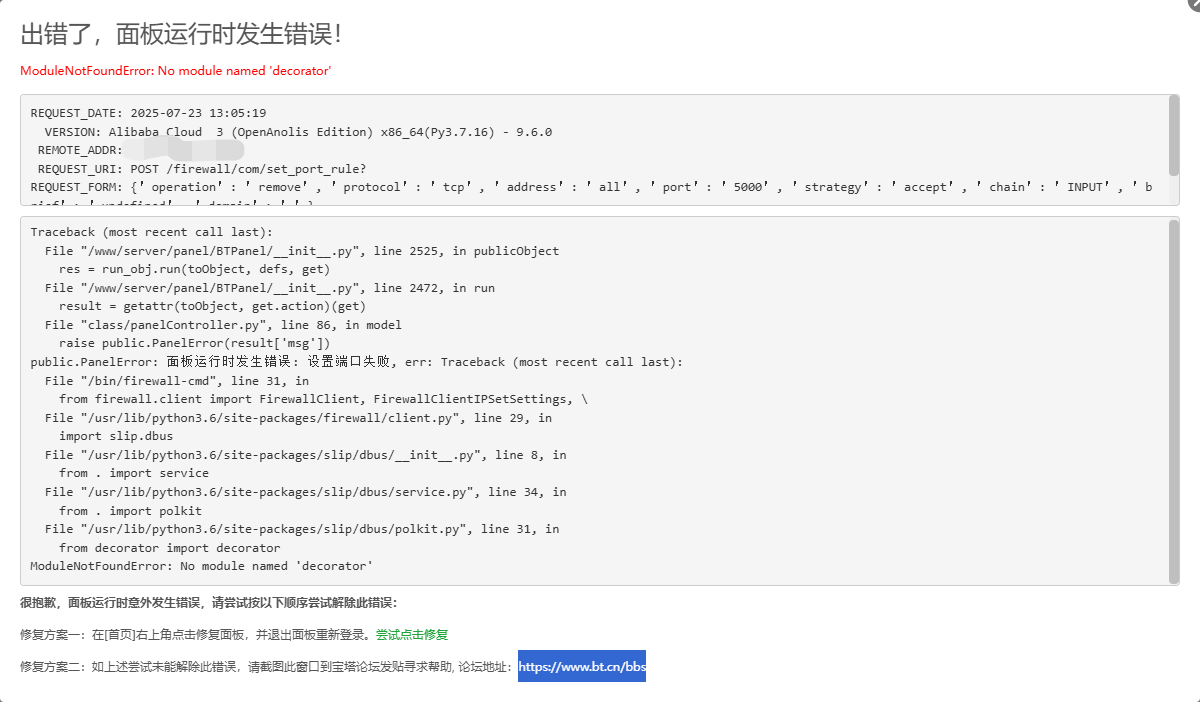The width and height of the screenshot is (1200, 702).
Task: Click inside the request info scroll box
Action: point(600,150)
